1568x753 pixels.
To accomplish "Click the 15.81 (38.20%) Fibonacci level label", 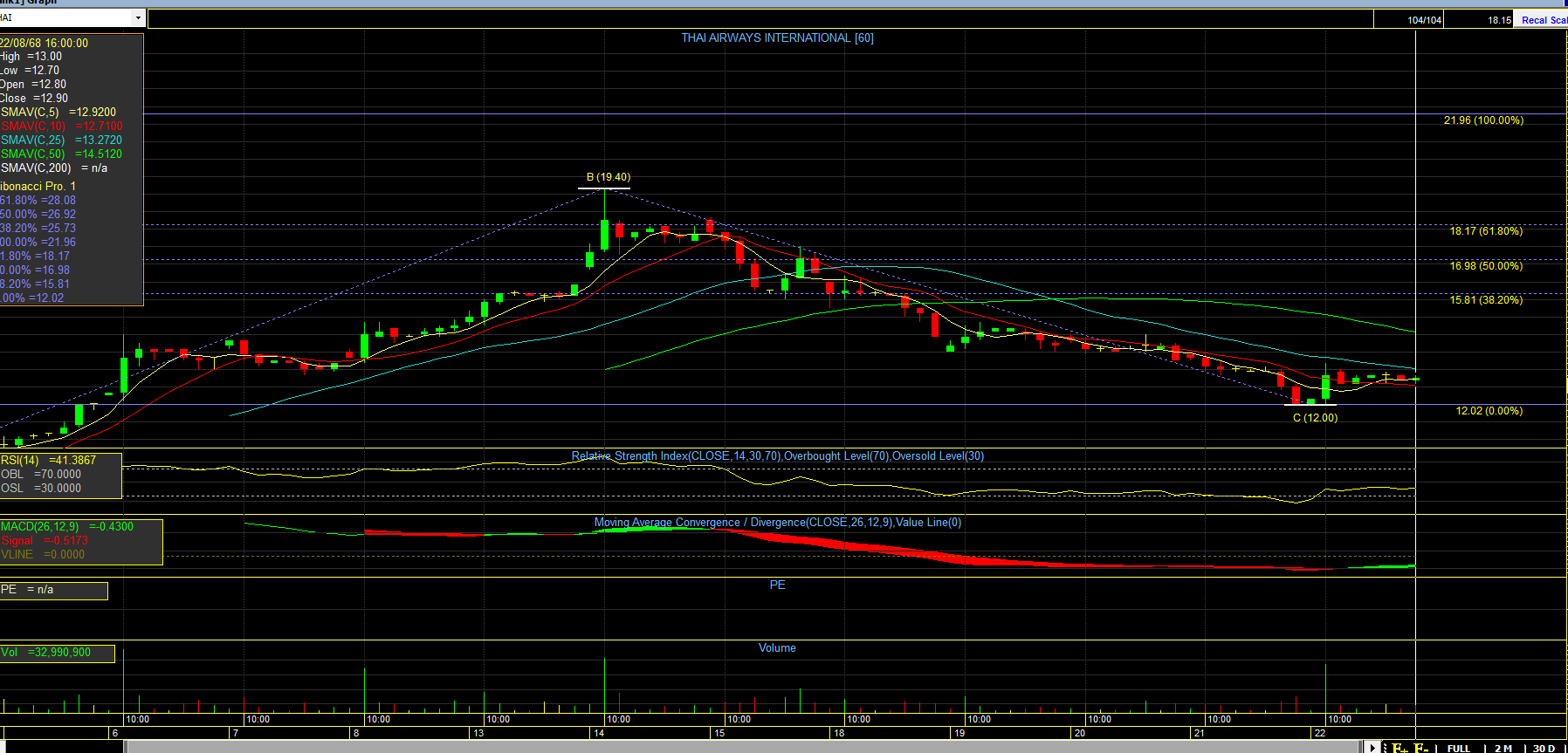I will (x=1486, y=300).
